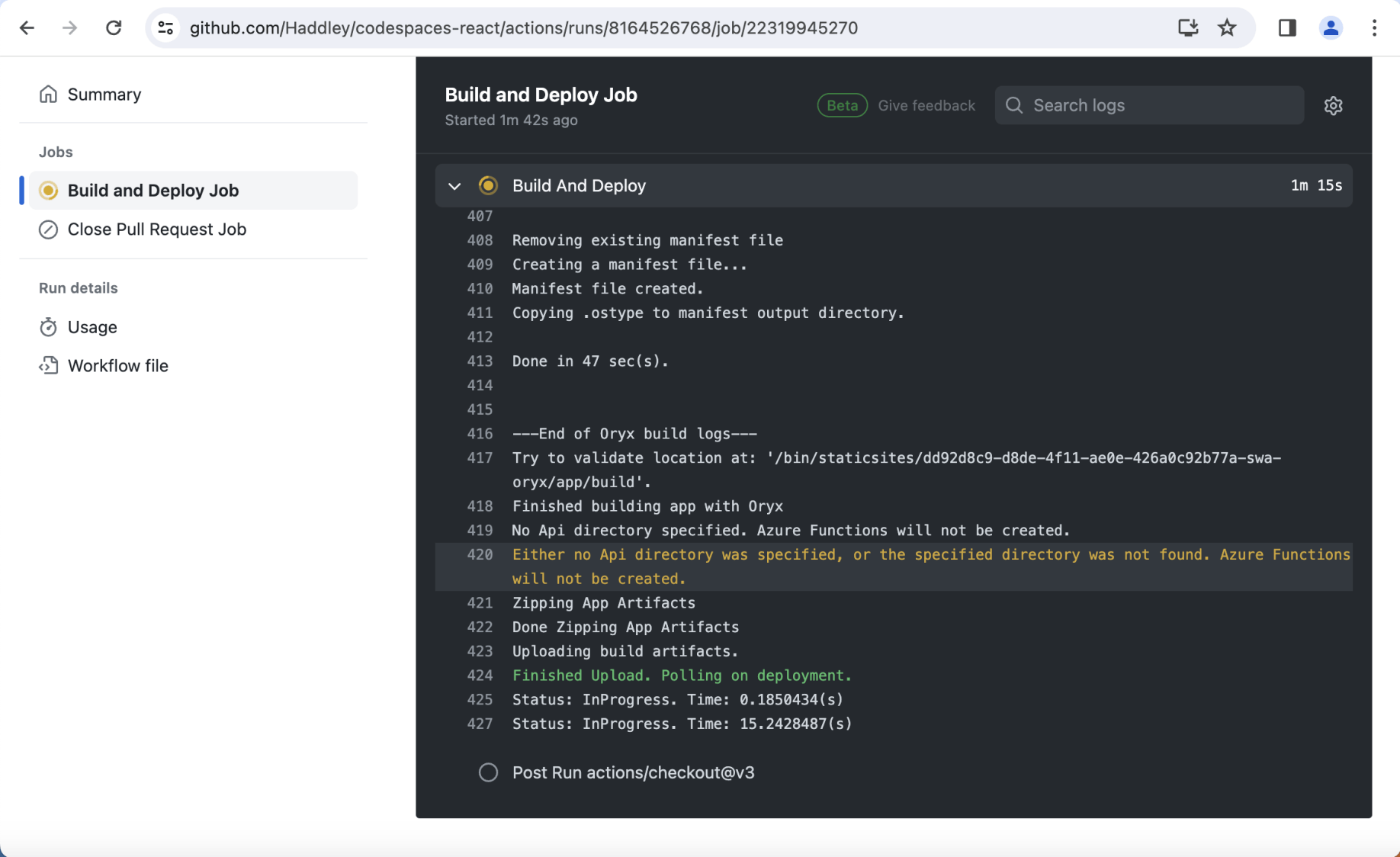Click the Workflow file icon
The image size is (1400, 857).
tap(48, 366)
